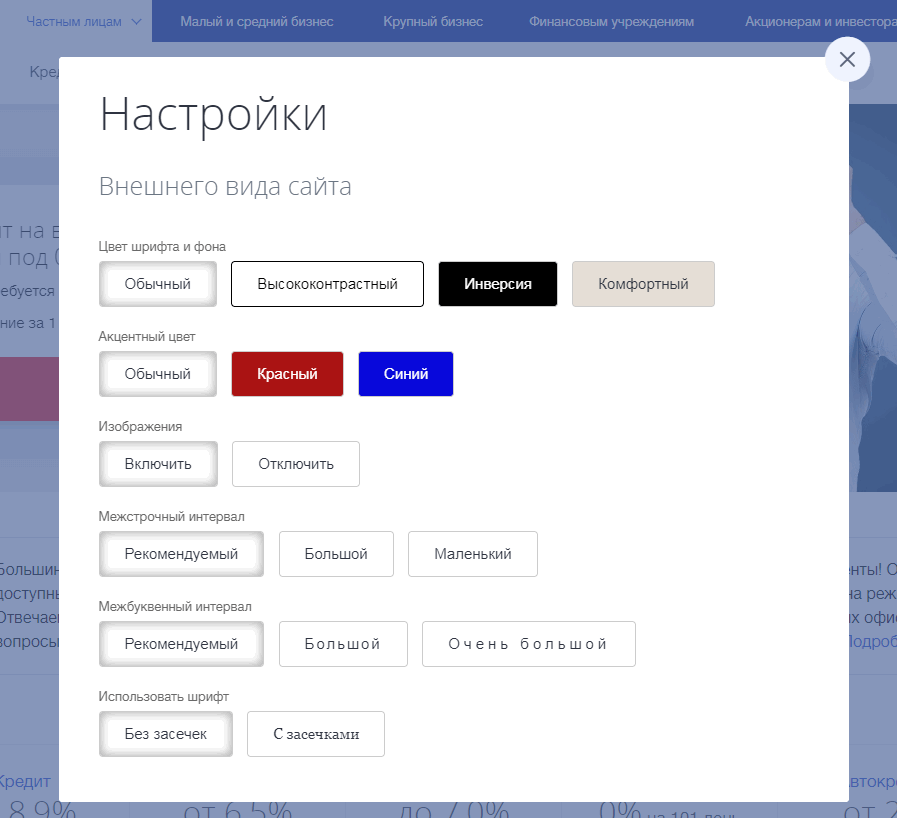Close the Настройки dialog with X
Viewport: 897px width, 818px height.
coord(847,60)
